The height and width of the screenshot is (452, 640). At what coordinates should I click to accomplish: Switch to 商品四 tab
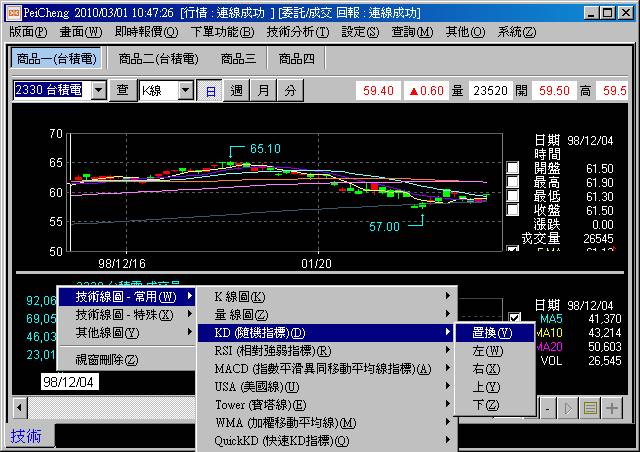pyautogui.click(x=297, y=59)
